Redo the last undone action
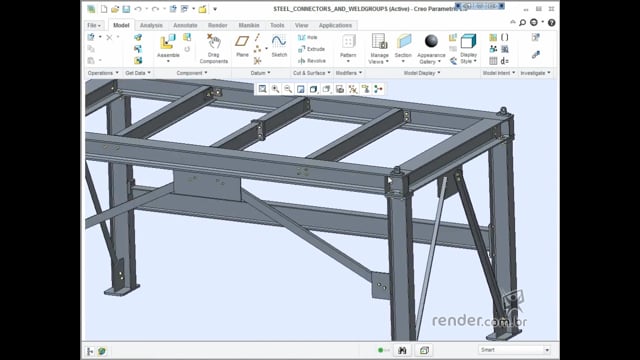The width and height of the screenshot is (640, 360). [155, 9]
